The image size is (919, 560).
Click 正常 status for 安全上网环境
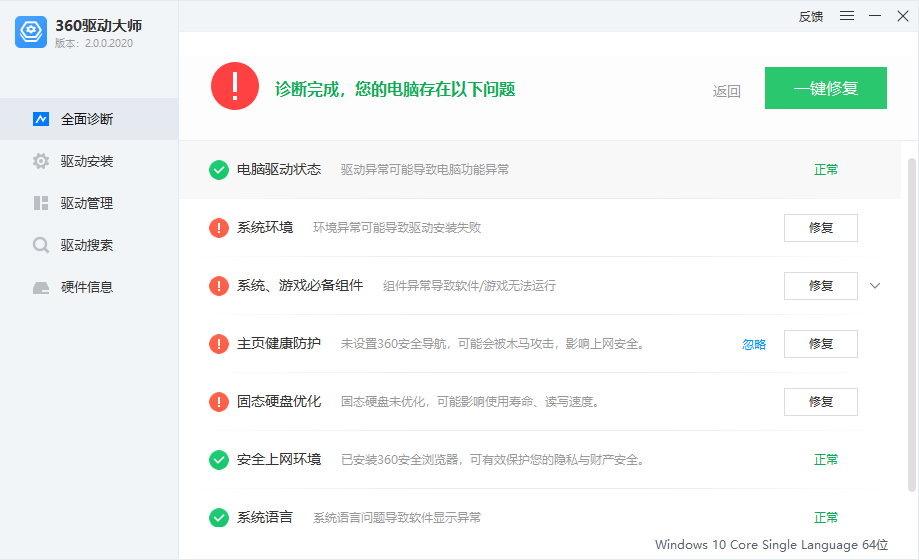[x=826, y=459]
